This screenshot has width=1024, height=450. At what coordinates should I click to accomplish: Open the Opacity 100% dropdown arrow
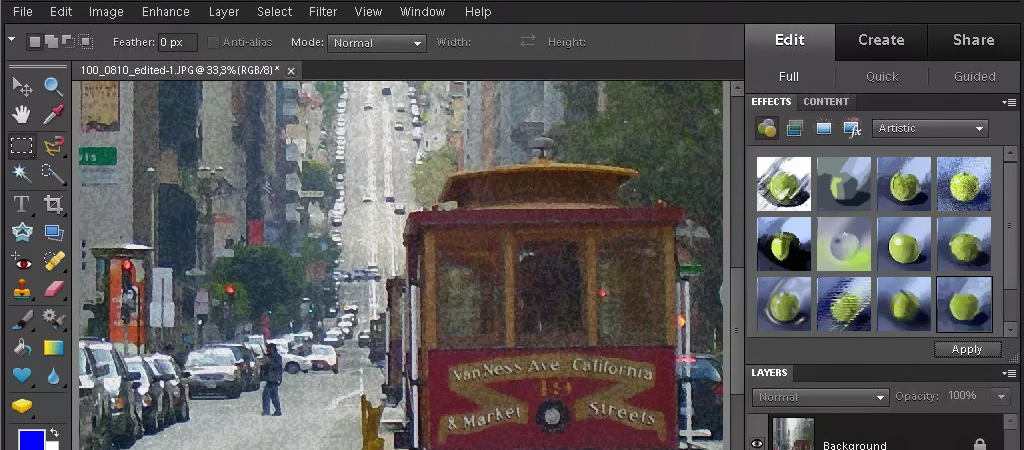1000,396
